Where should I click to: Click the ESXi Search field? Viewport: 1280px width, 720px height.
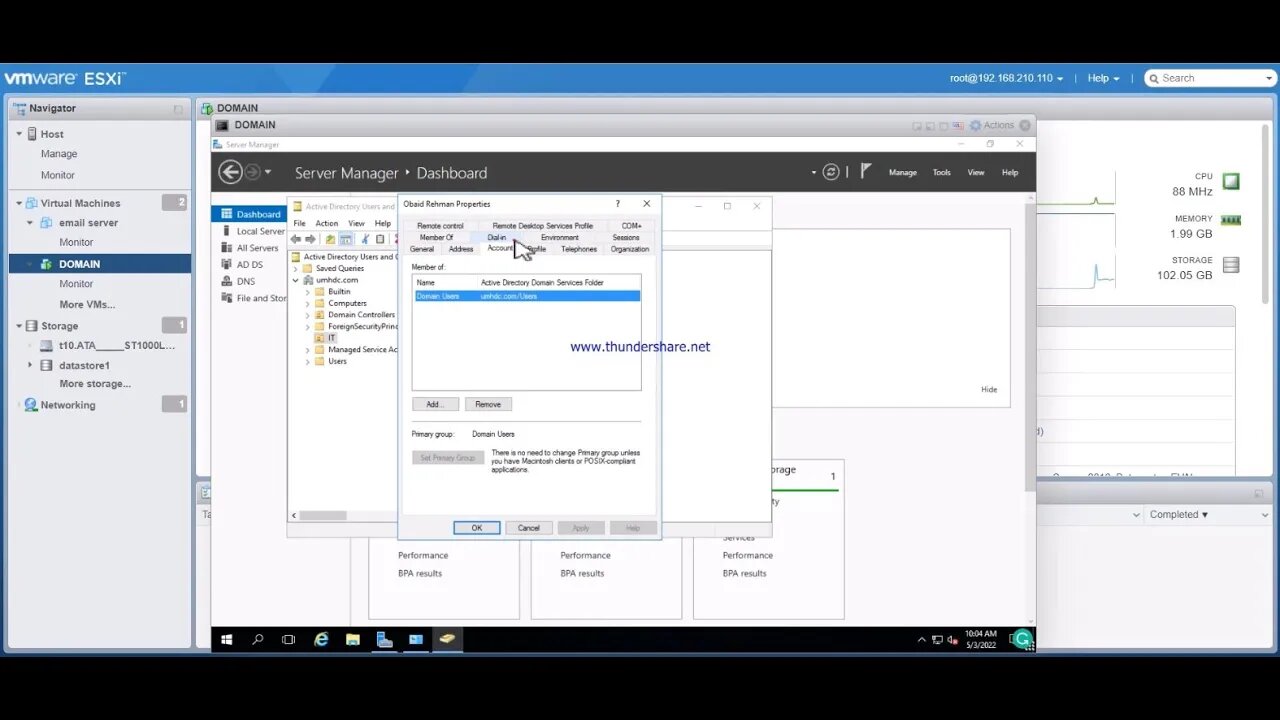pos(1208,78)
